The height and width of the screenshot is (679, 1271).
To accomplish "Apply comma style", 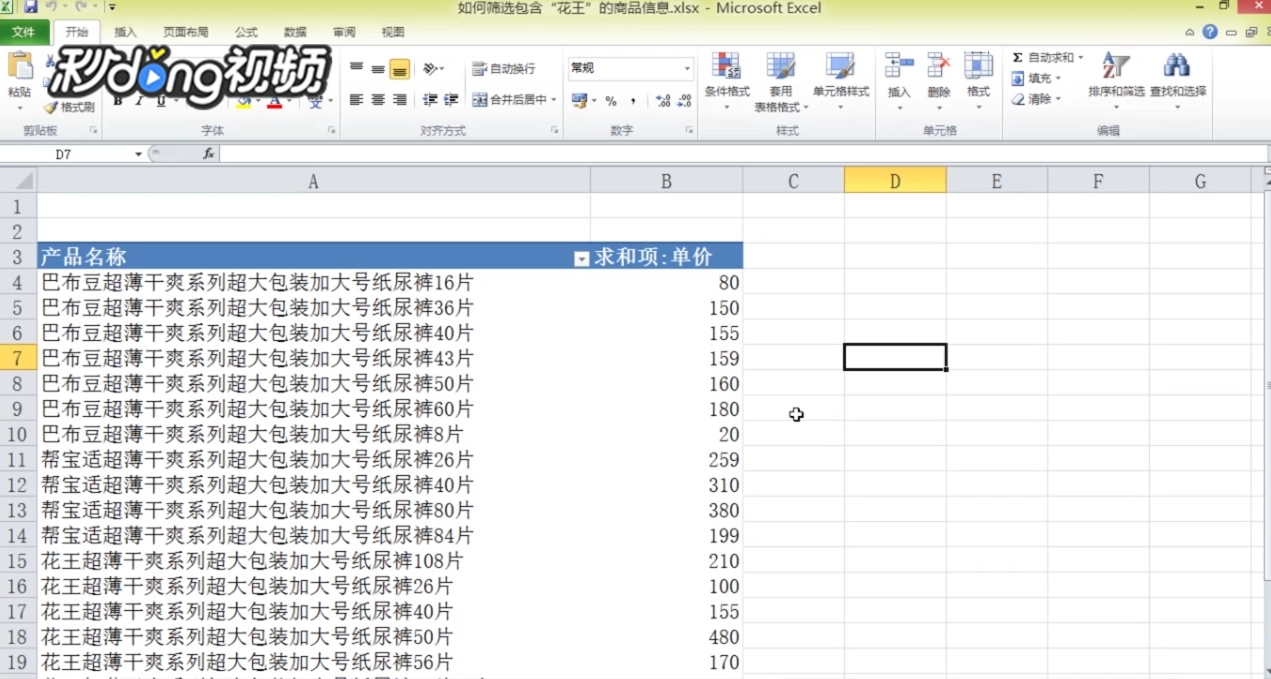I will [633, 101].
